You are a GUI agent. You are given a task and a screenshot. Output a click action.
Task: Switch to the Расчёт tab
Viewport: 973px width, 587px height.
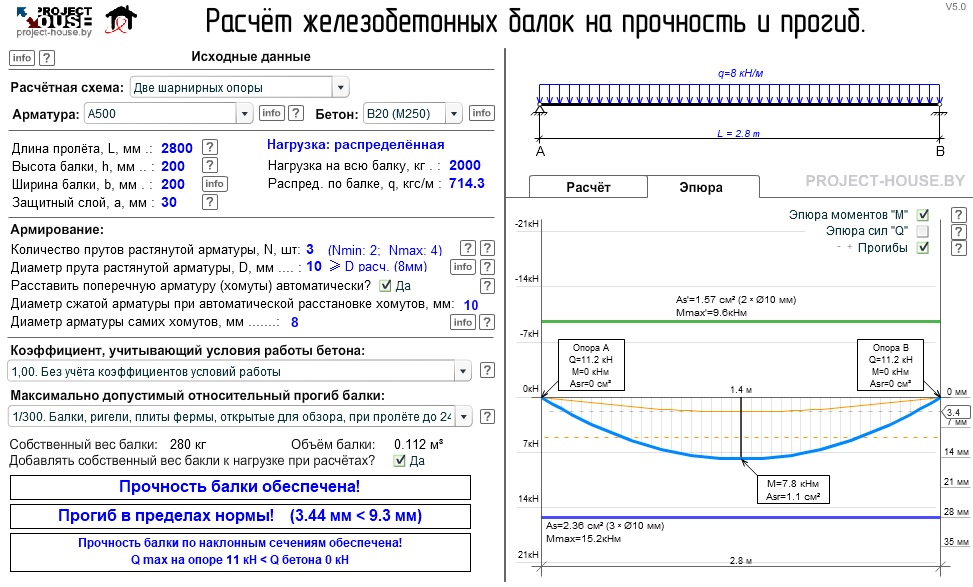pyautogui.click(x=588, y=187)
